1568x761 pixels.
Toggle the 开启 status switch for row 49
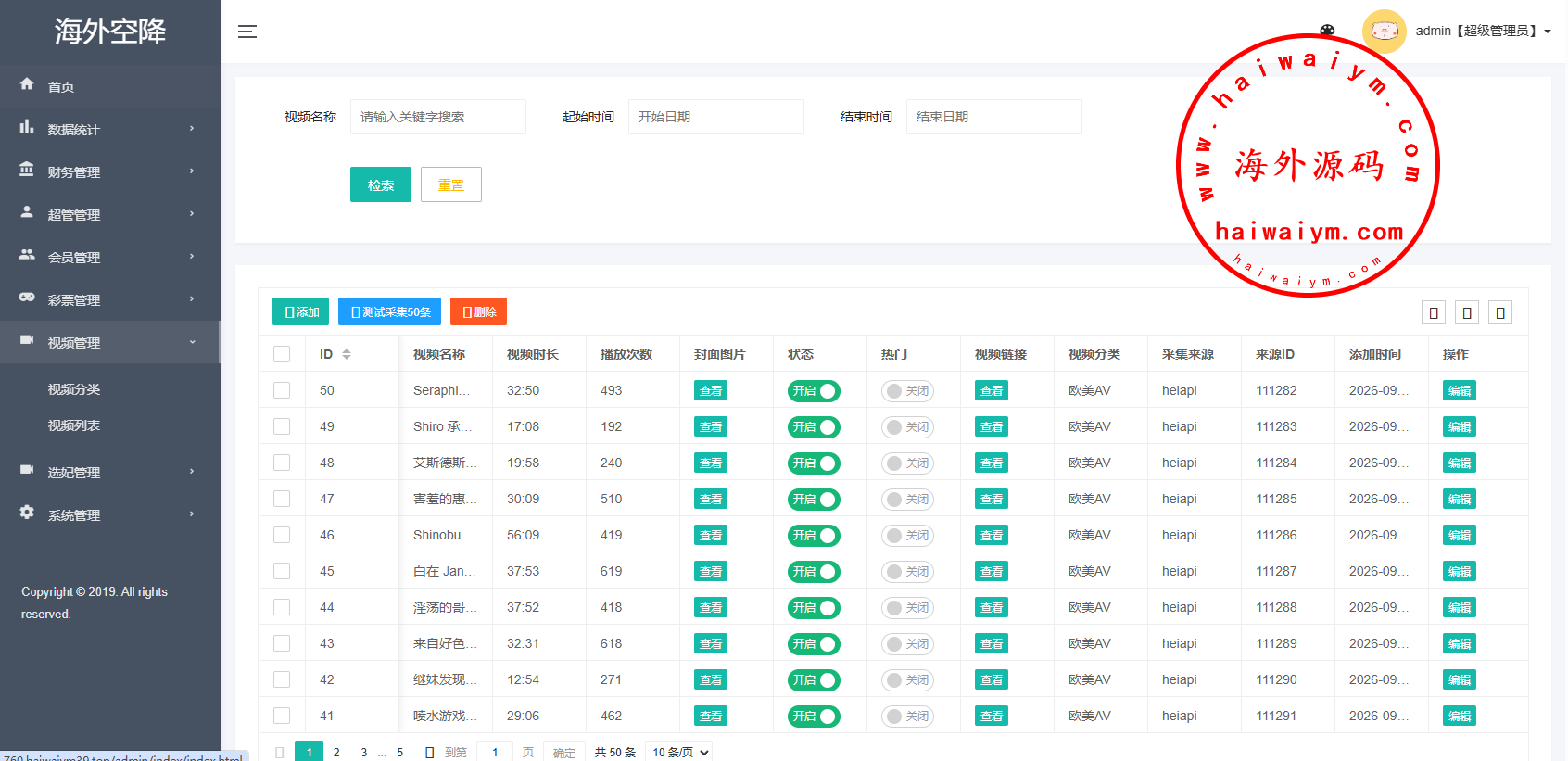pyautogui.click(x=814, y=427)
